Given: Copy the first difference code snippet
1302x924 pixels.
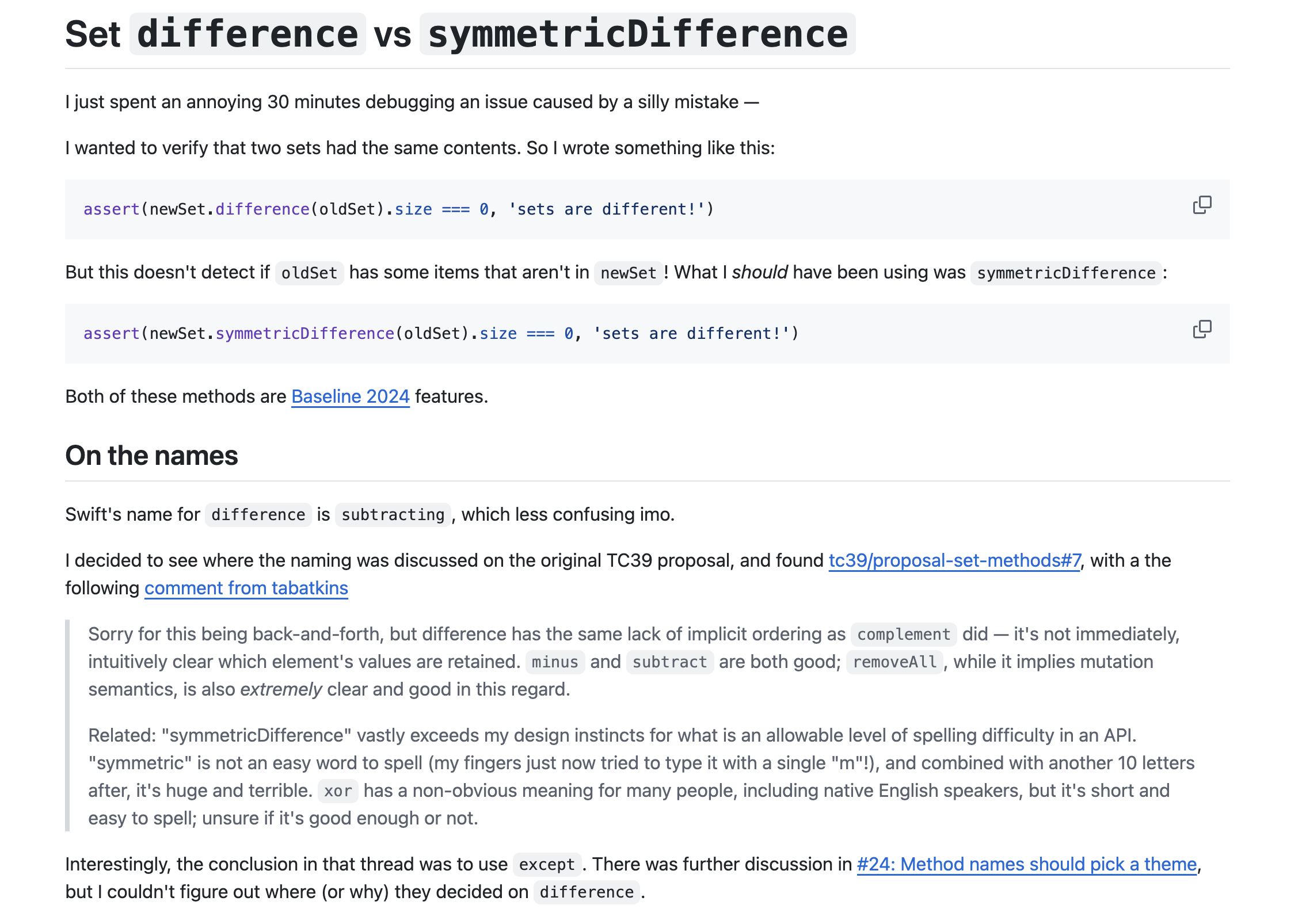Looking at the screenshot, I should point(1201,205).
